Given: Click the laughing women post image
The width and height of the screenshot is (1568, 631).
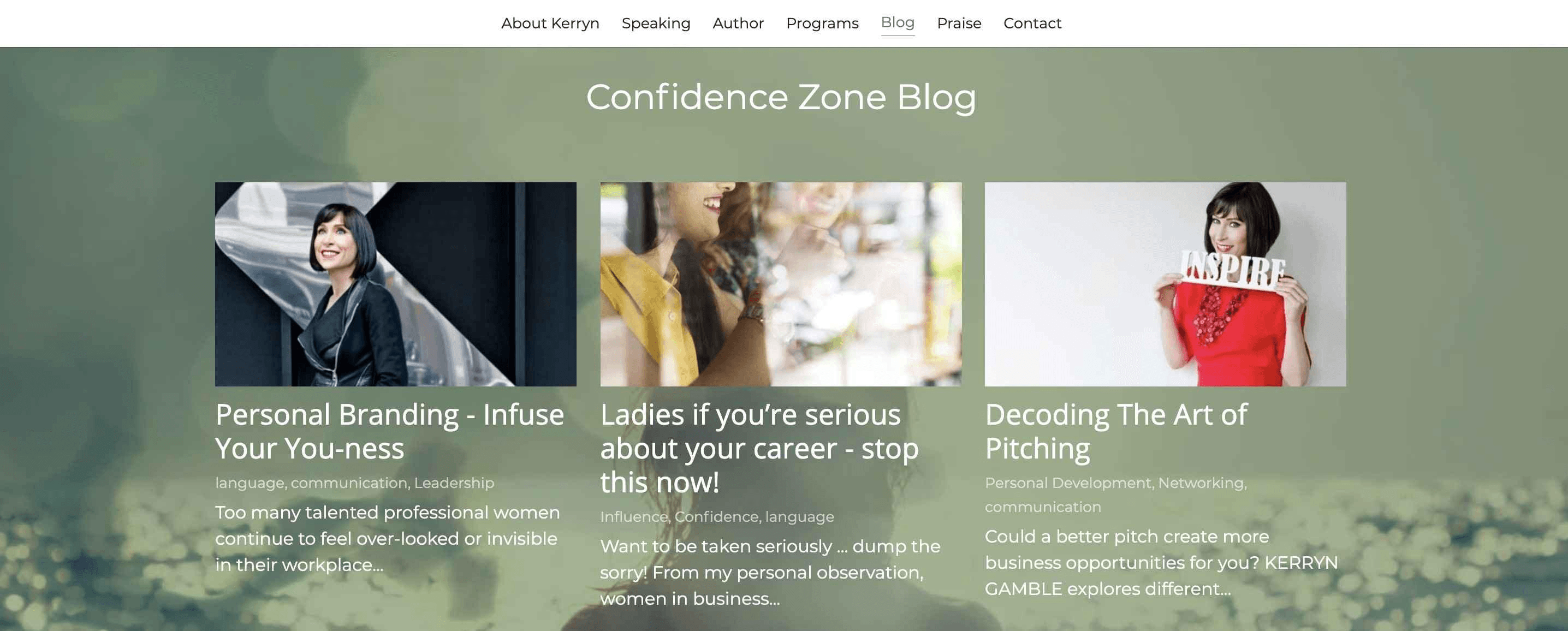Looking at the screenshot, I should [x=780, y=283].
